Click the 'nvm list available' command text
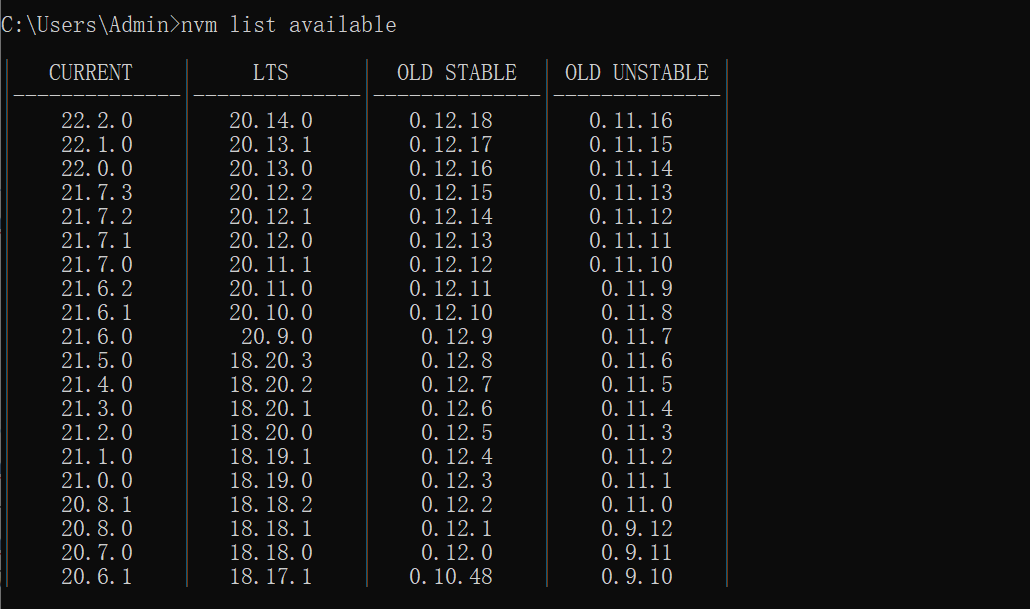Screen dimensions: 1030x609 288,25
